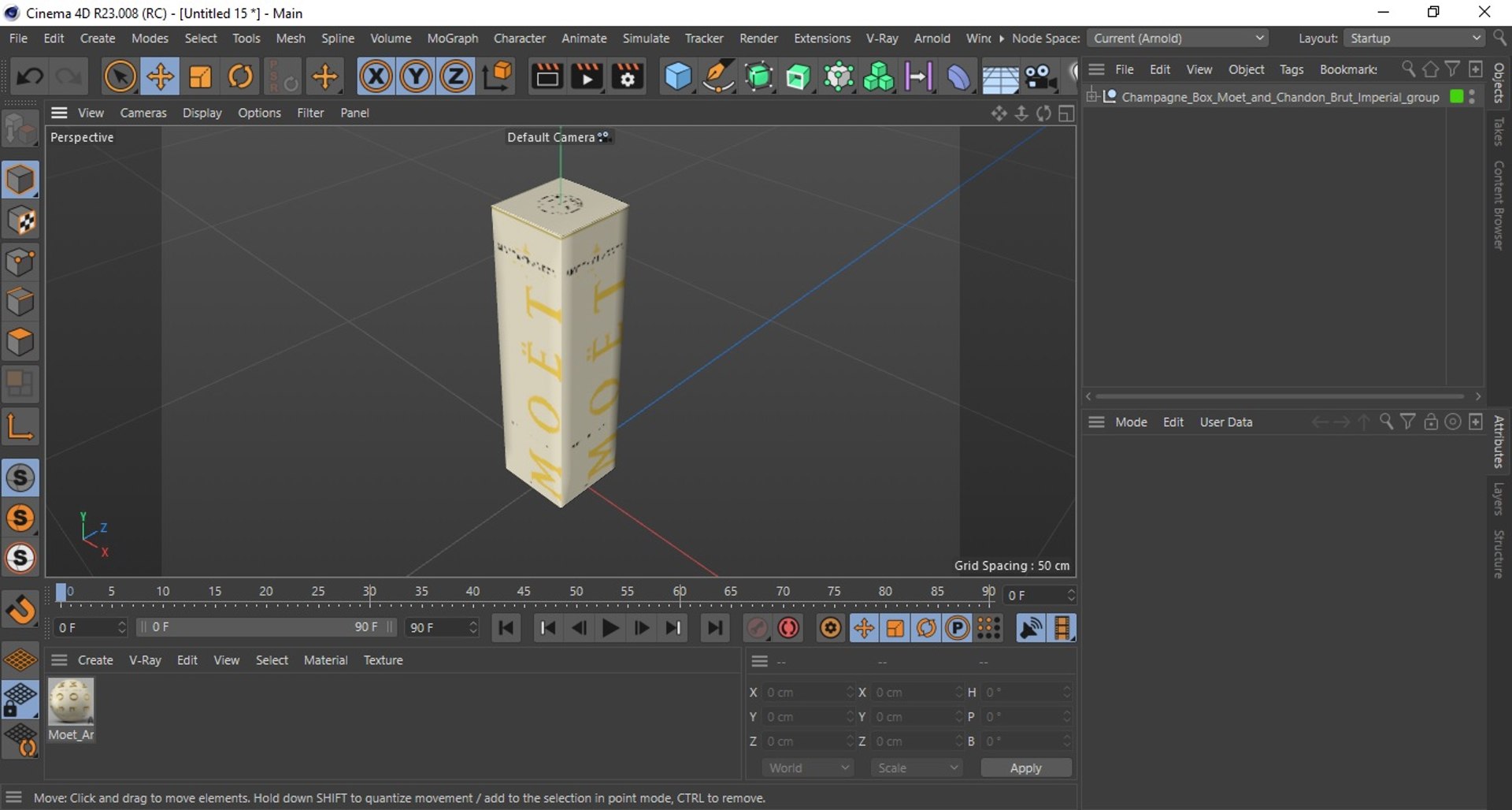Screen dimensions: 1512x810
Task: Activate the Scale tool
Action: coord(200,76)
